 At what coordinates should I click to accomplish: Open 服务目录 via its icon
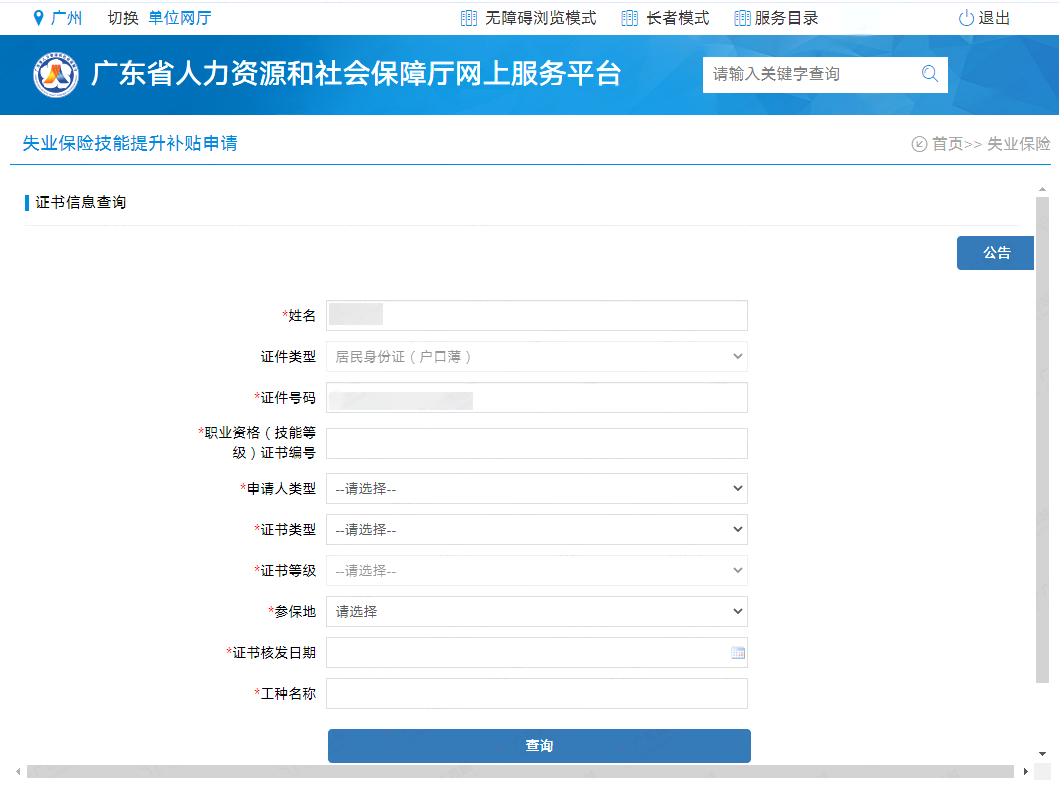click(x=741, y=16)
